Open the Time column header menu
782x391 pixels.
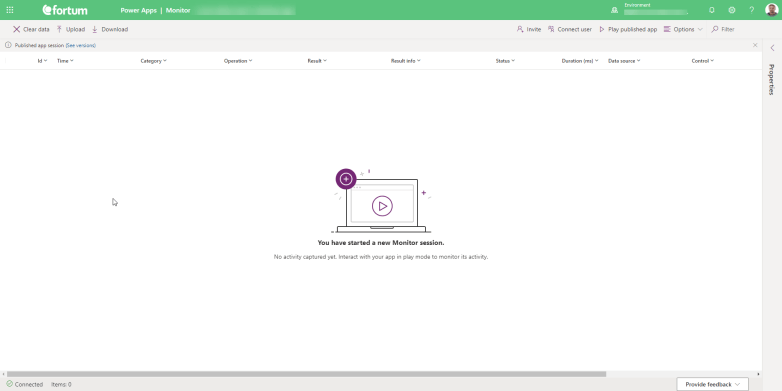click(x=65, y=61)
